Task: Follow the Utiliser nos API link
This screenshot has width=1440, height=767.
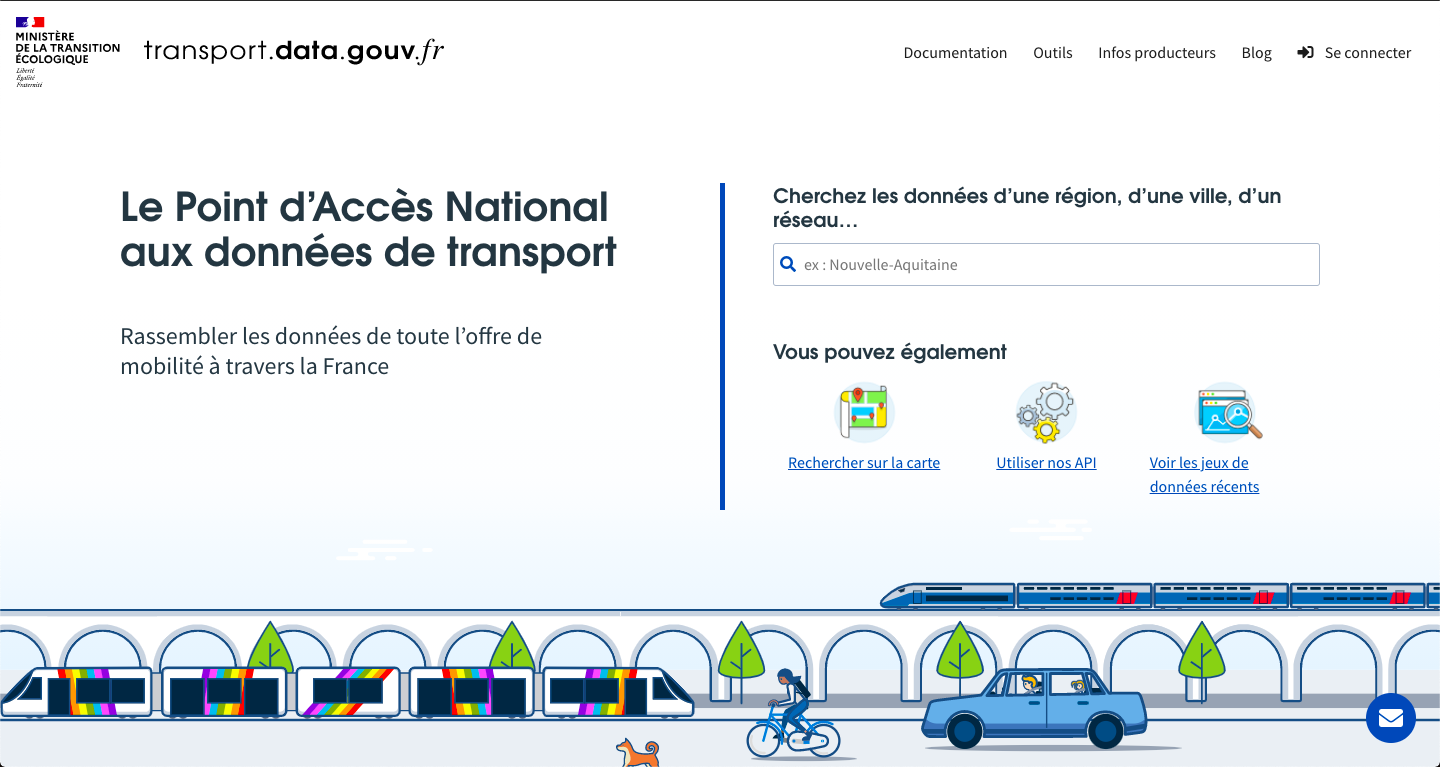Action: point(1046,463)
